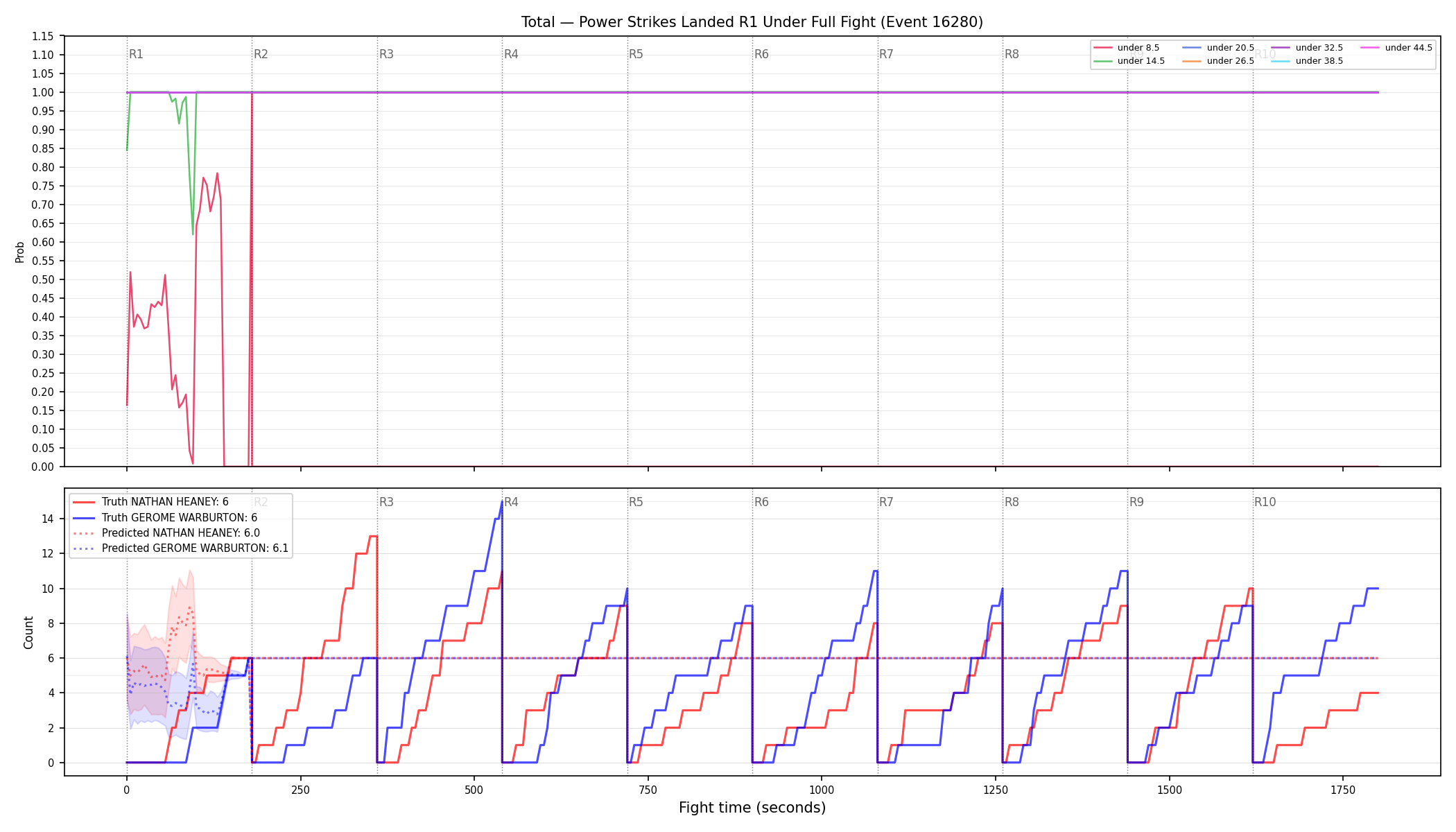Click 'Predicted GEROME WARBURTON: 6.1' legend entry

click(x=180, y=548)
